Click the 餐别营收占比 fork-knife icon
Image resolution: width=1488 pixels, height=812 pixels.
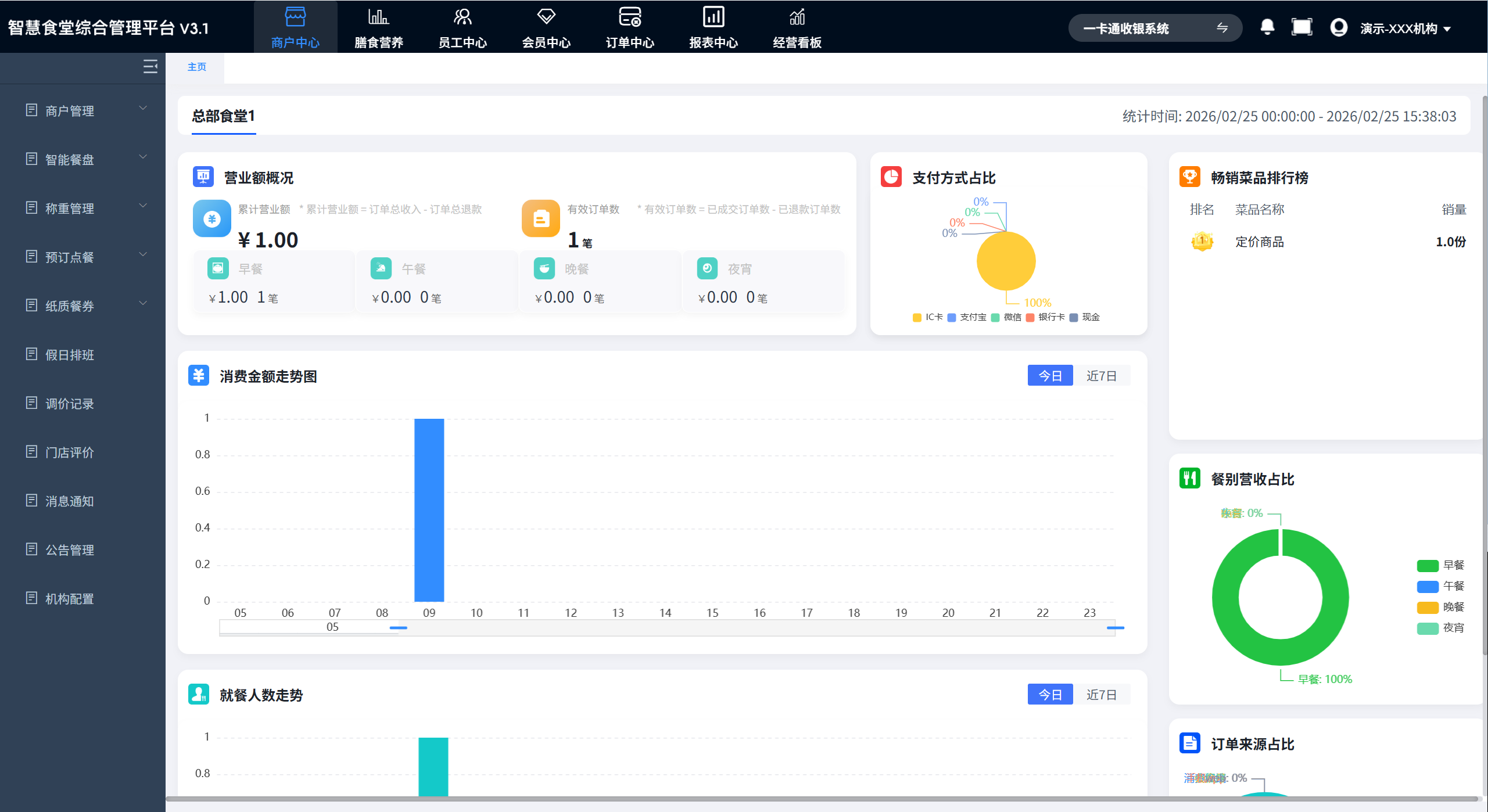click(1190, 479)
